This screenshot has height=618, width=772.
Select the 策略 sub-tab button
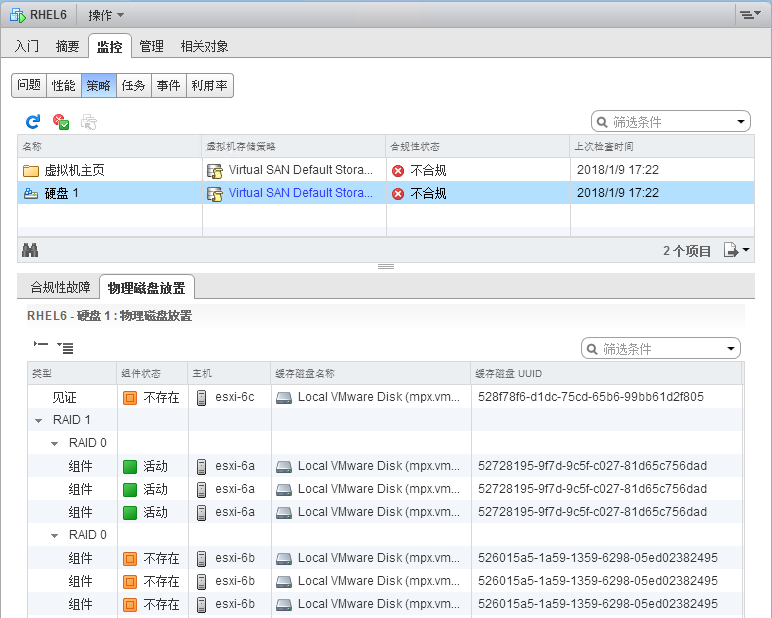pyautogui.click(x=99, y=85)
